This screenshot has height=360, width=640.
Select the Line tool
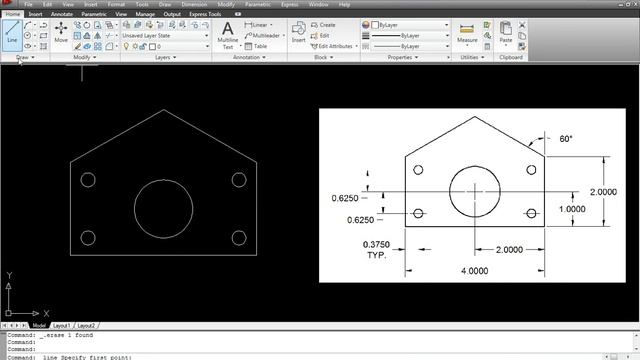point(12,35)
